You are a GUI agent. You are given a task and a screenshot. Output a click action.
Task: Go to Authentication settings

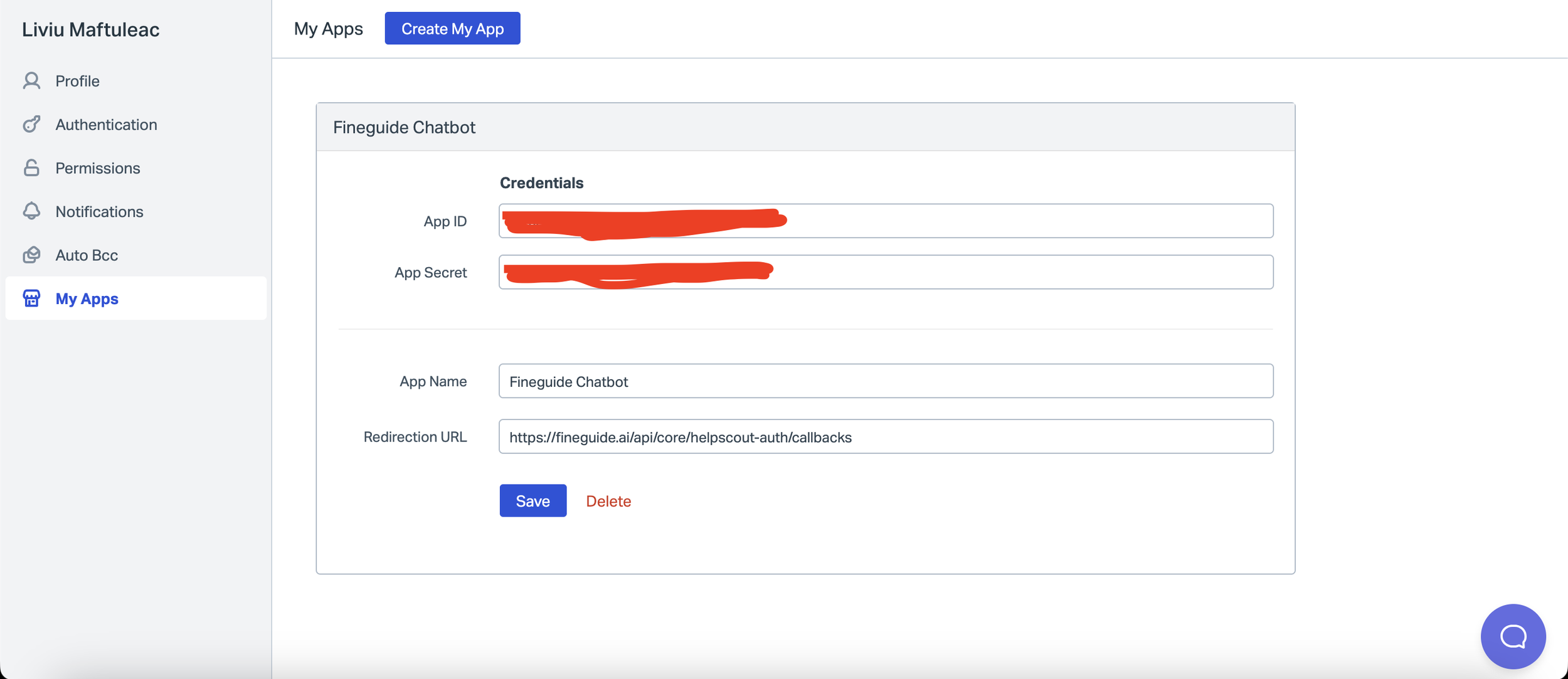106,124
